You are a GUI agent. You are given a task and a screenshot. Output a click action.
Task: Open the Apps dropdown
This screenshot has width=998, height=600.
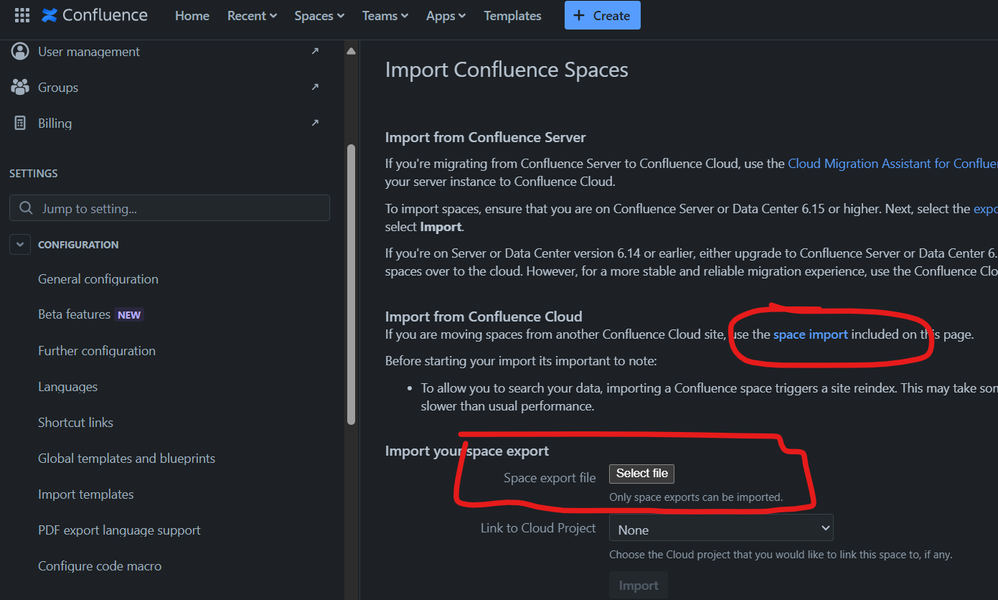445,15
